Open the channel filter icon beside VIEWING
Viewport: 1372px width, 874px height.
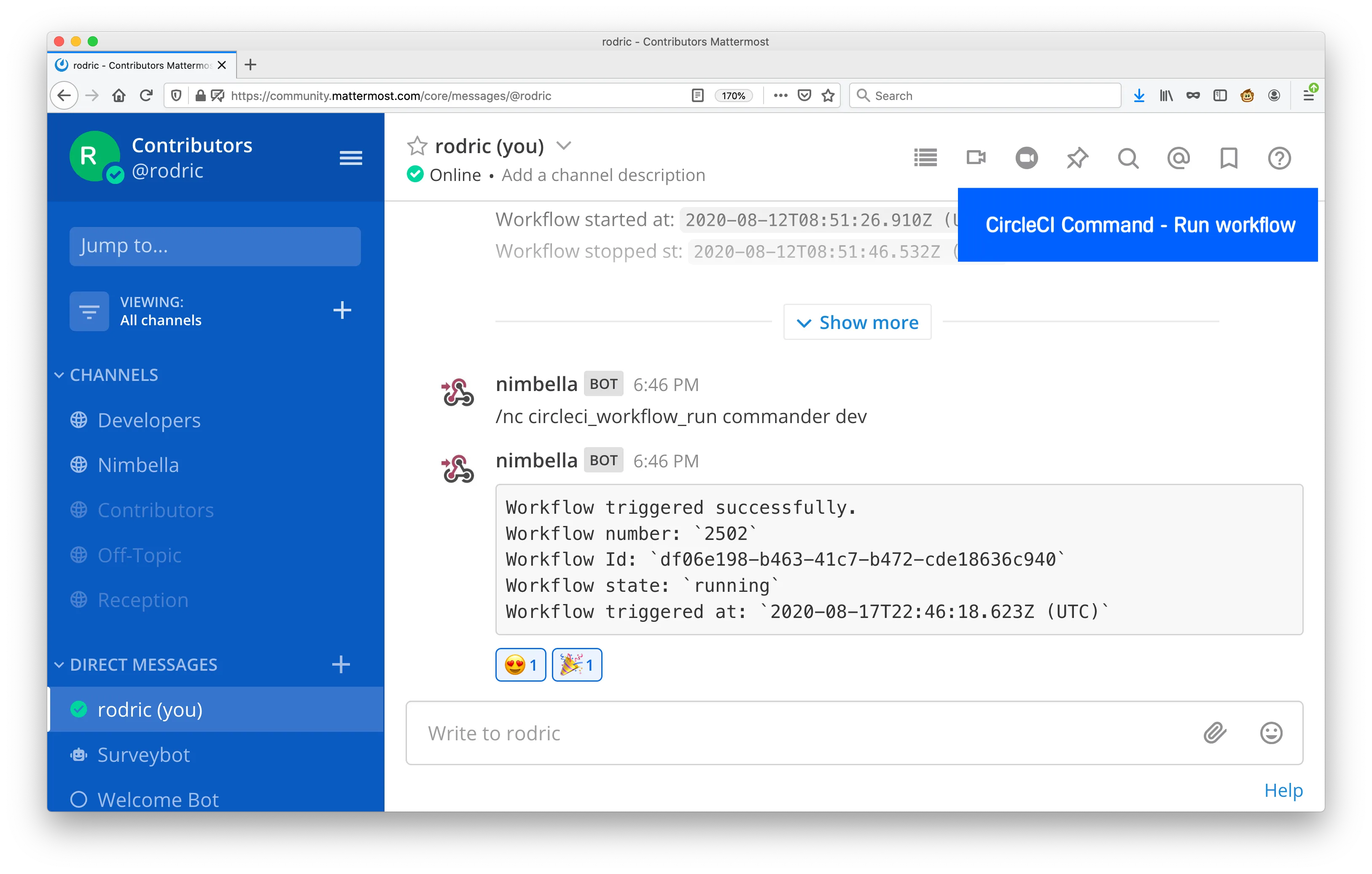click(x=89, y=311)
